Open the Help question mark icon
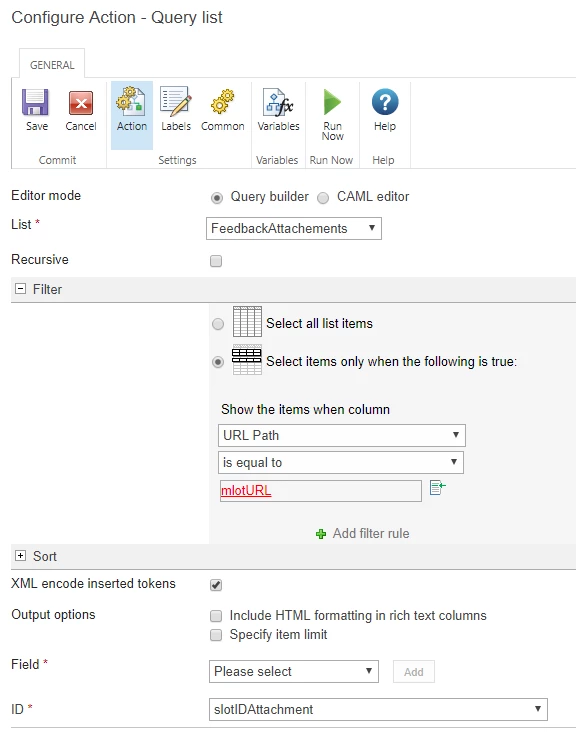Image resolution: width=576 pixels, height=741 pixels. click(x=385, y=102)
